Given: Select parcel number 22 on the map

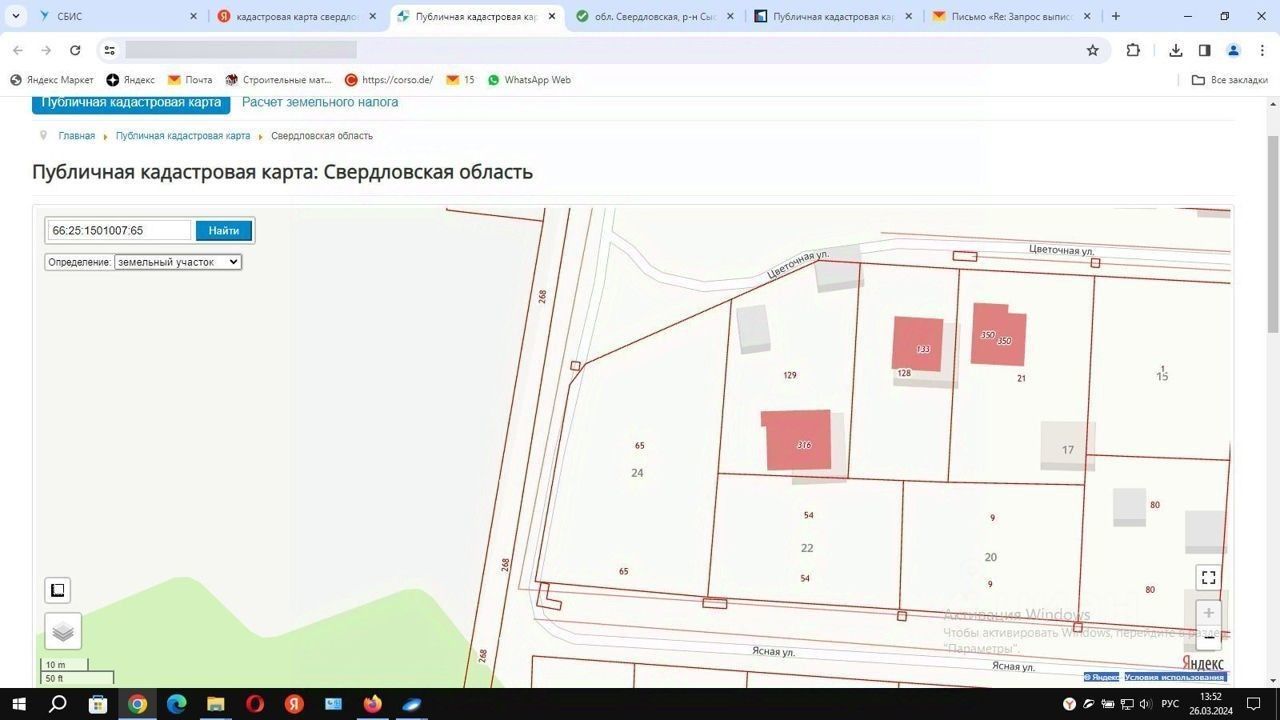Looking at the screenshot, I should 807,548.
